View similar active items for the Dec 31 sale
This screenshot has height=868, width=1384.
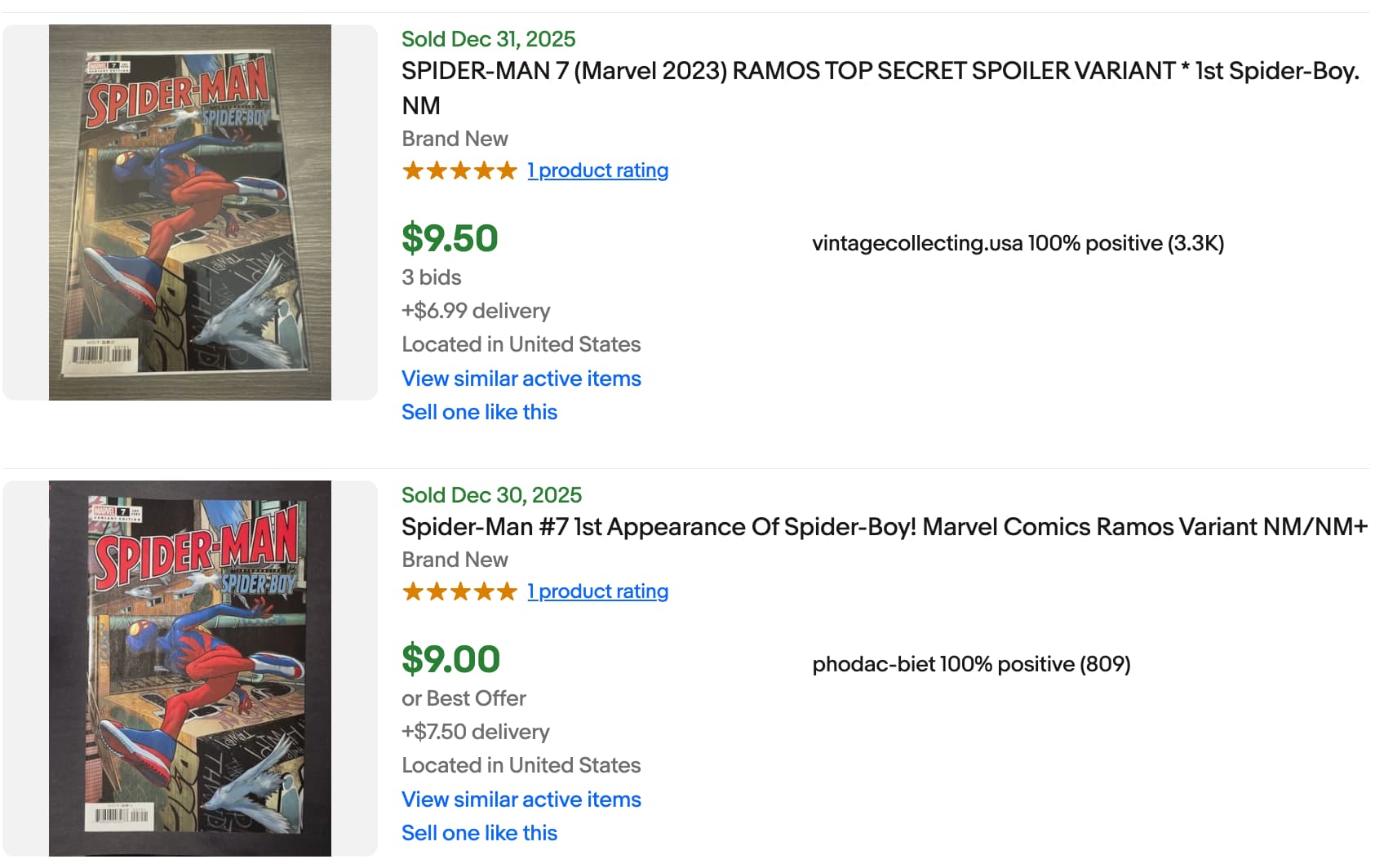click(521, 379)
